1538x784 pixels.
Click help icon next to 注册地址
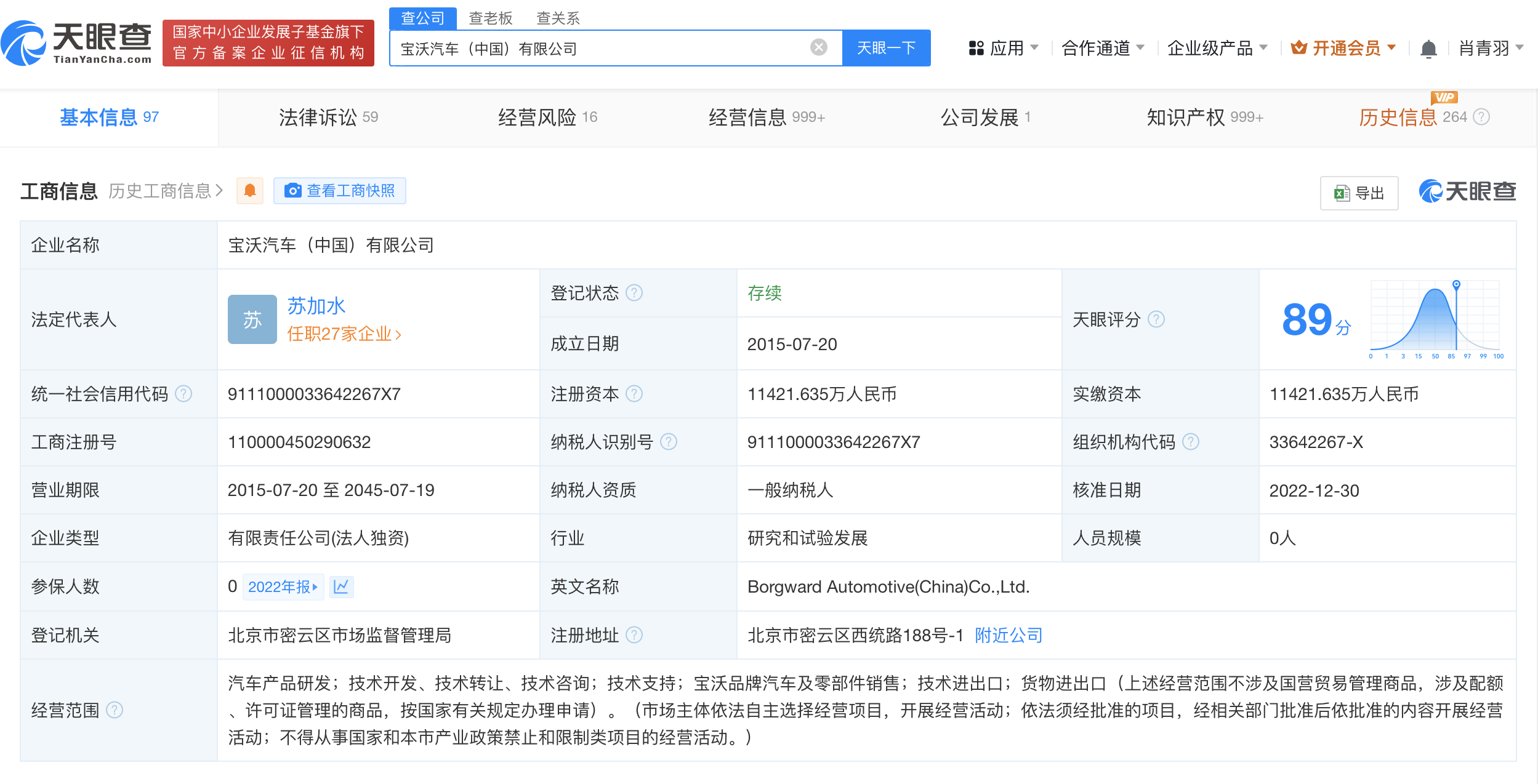pos(634,635)
